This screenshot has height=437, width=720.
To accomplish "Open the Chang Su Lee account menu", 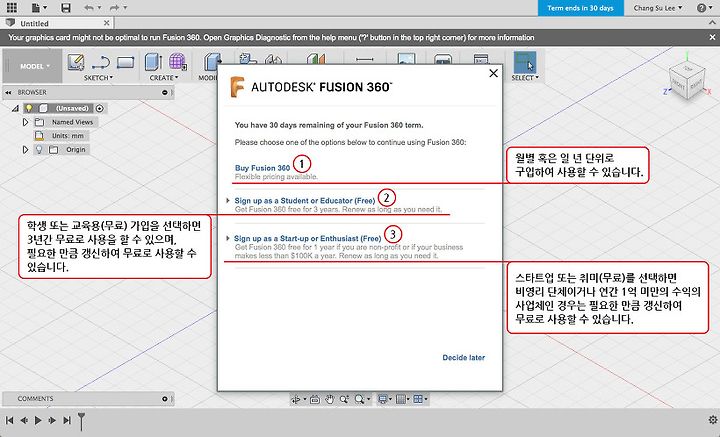I will [658, 8].
